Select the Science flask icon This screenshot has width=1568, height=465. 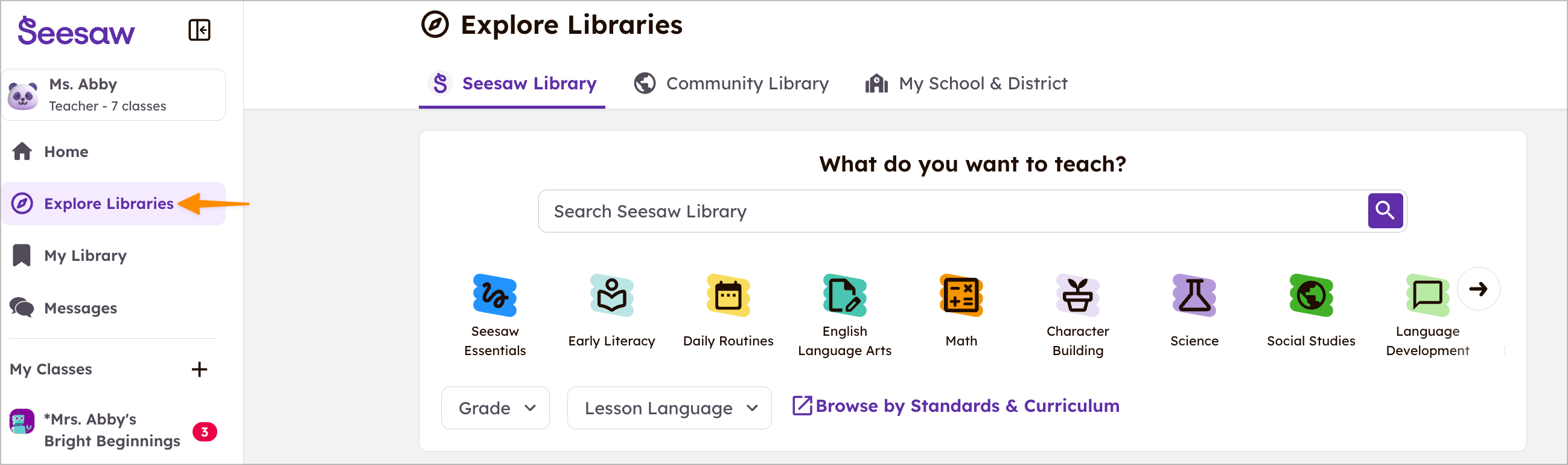click(1194, 295)
